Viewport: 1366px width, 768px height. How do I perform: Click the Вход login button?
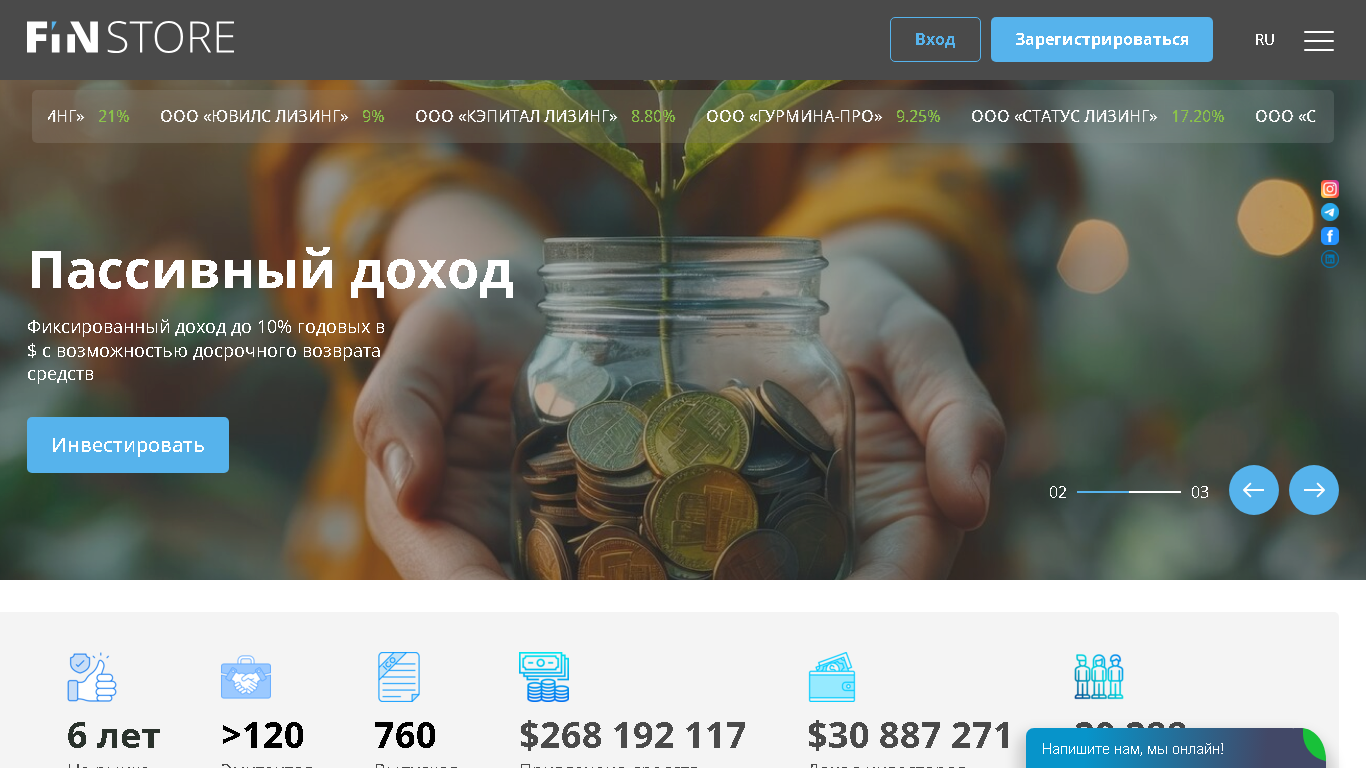[935, 40]
